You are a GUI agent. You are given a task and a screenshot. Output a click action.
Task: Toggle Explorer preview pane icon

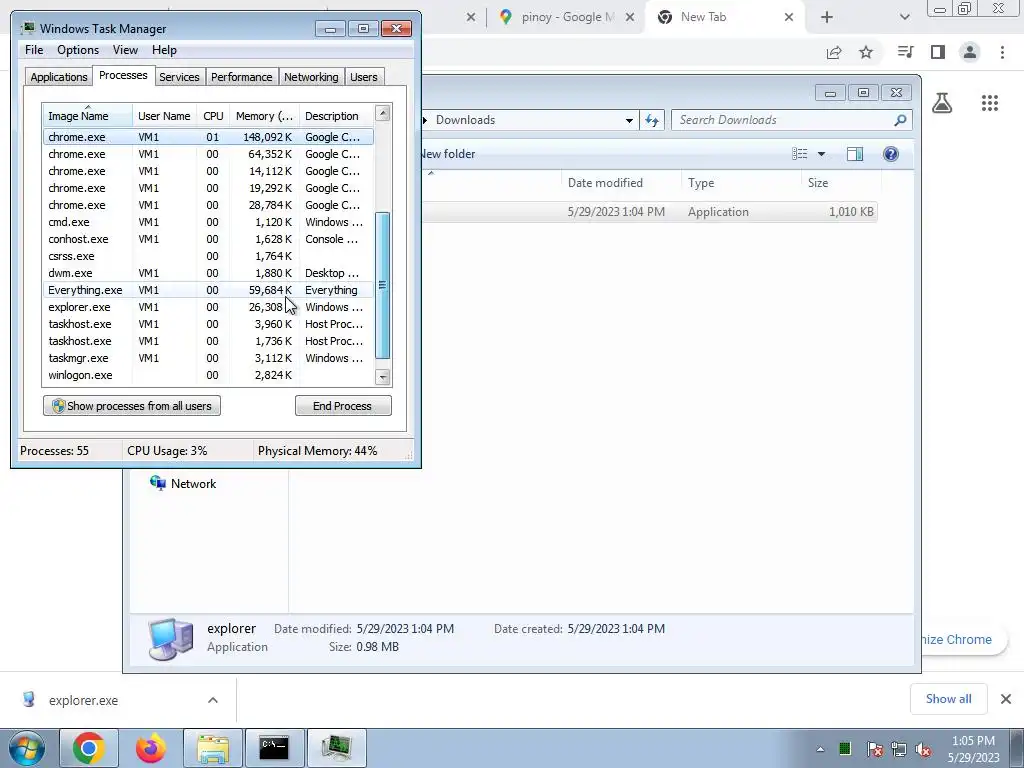click(x=855, y=154)
